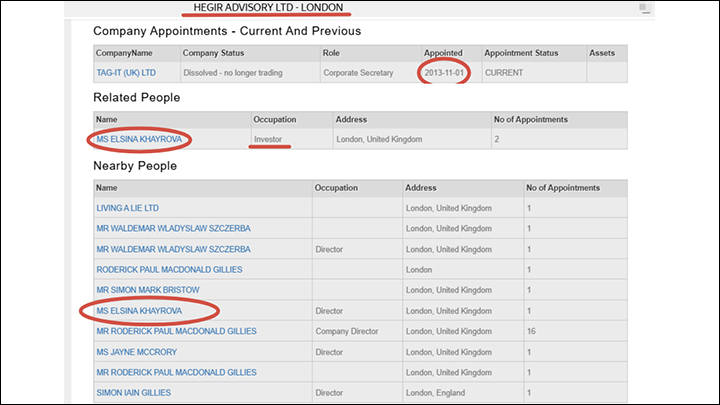Click the 2013-11-01 appointed date cell
720x405 pixels.
pos(444,73)
